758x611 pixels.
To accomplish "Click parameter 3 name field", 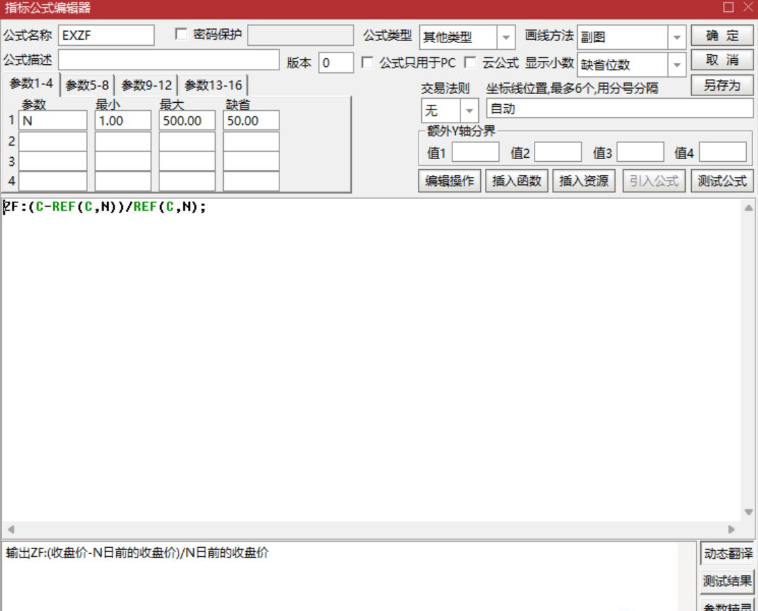I will tap(53, 161).
